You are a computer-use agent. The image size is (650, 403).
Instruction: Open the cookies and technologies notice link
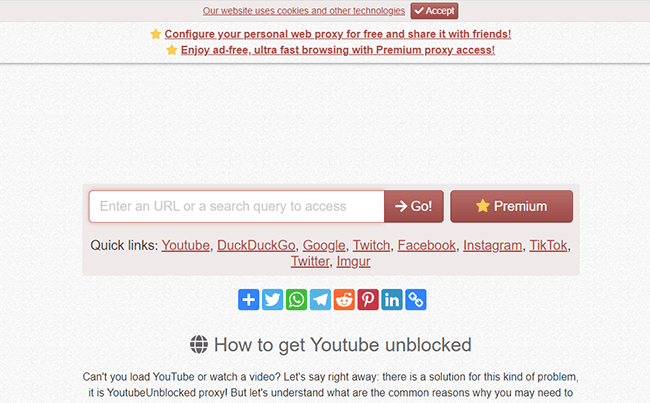304,11
